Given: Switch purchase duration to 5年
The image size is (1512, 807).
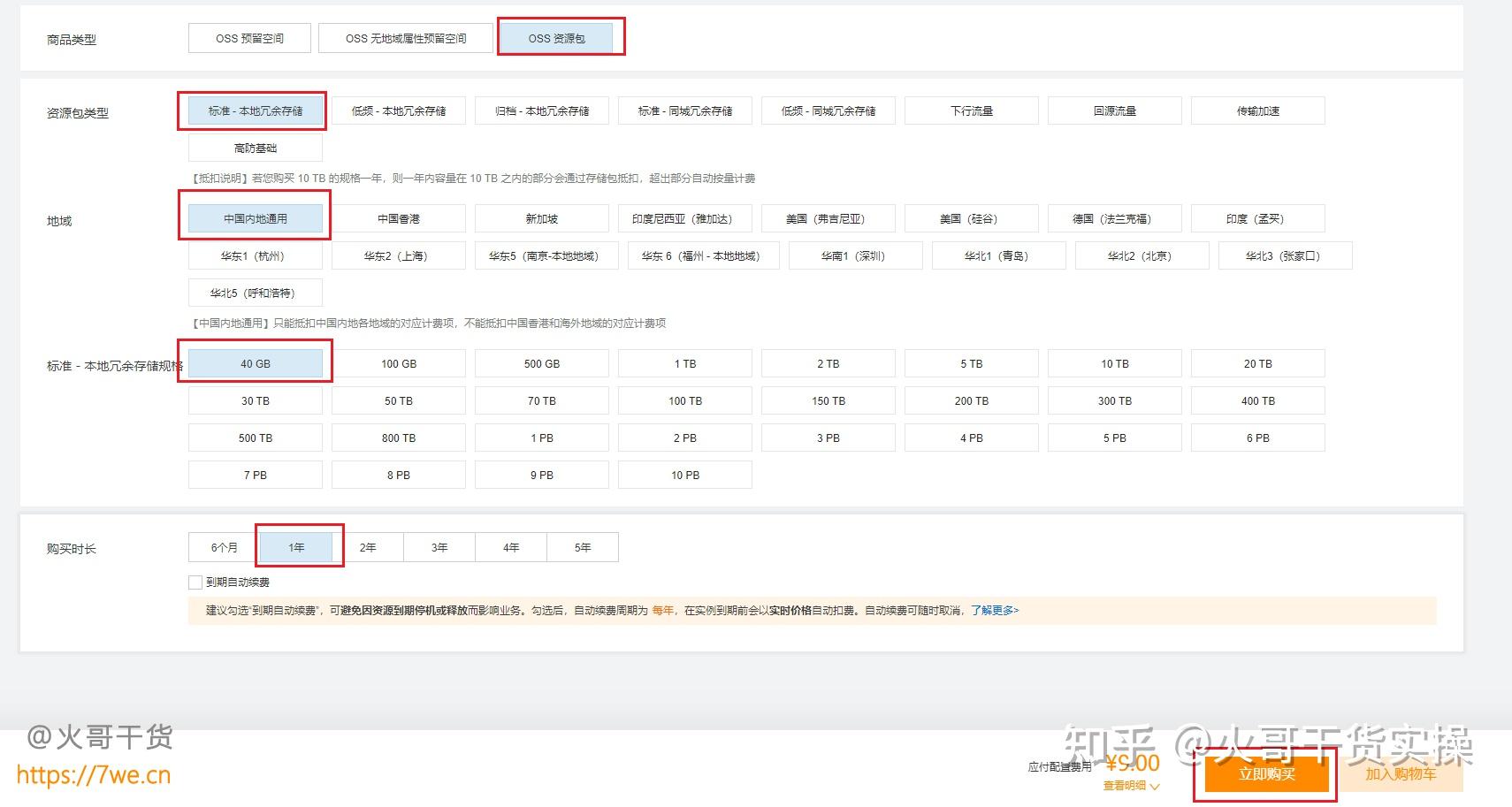Looking at the screenshot, I should [582, 546].
